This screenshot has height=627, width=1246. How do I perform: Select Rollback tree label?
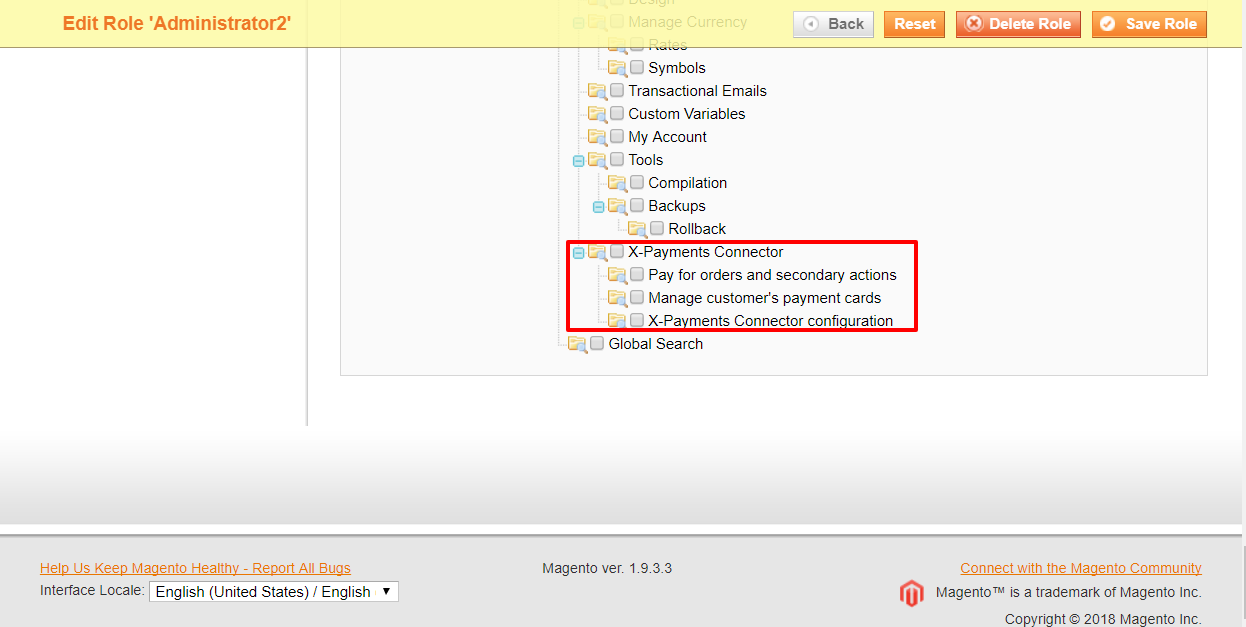click(x=697, y=229)
